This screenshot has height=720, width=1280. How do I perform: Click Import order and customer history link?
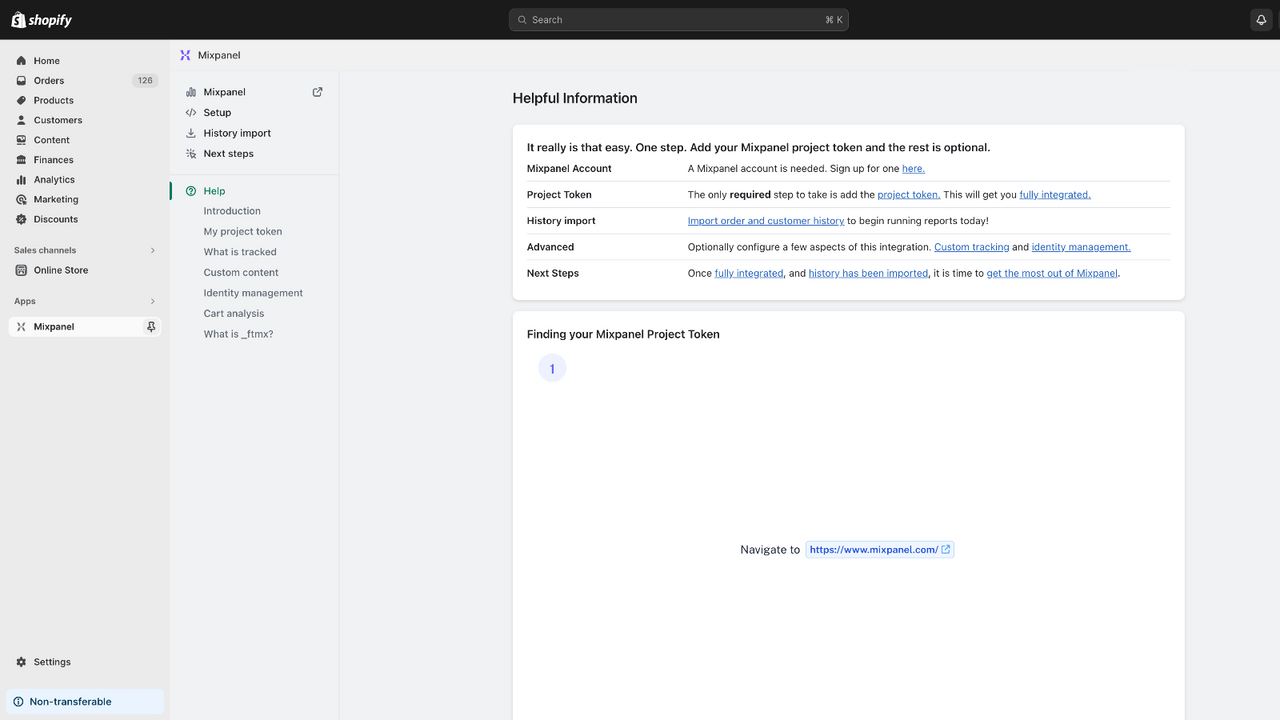[766, 221]
